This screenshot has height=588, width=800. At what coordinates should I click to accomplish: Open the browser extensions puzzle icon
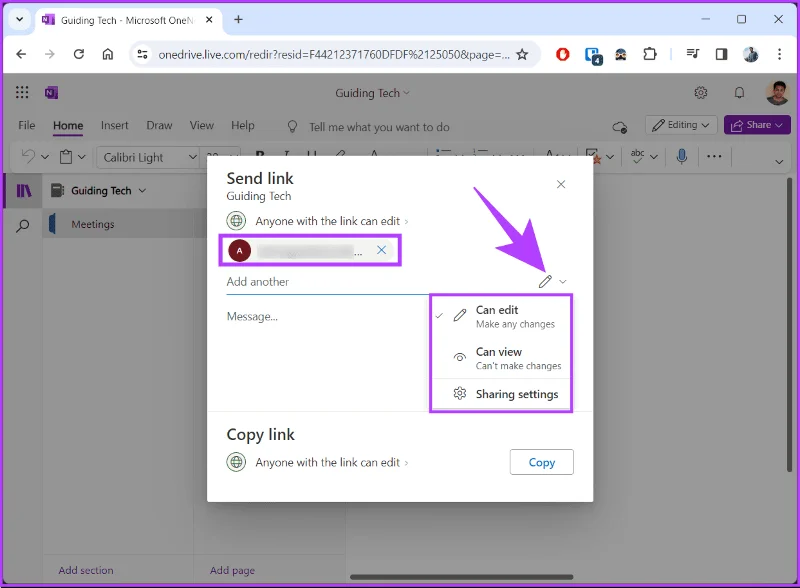click(649, 54)
